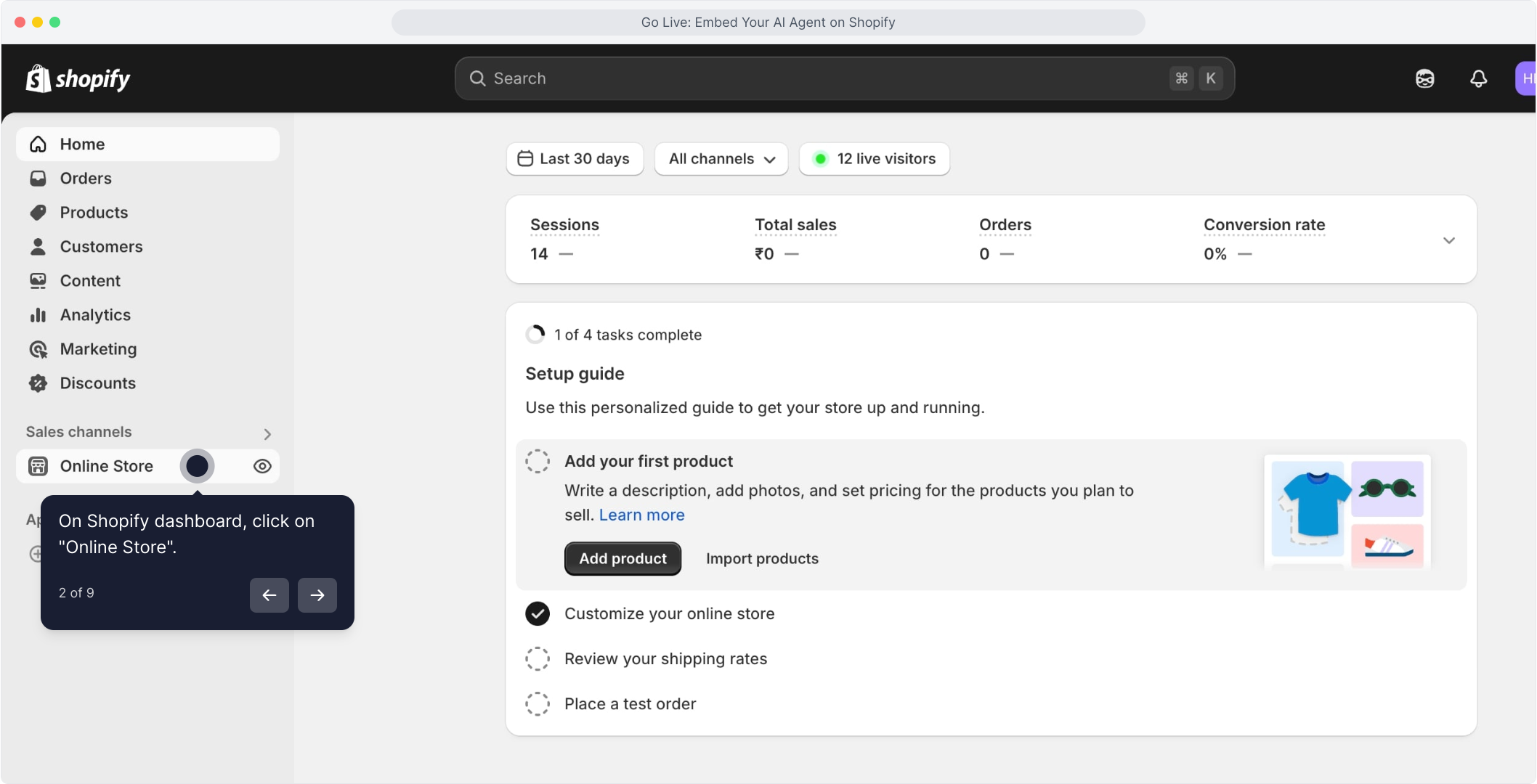Expand the metrics card chevron
The width and height of the screenshot is (1537, 784).
tap(1448, 240)
